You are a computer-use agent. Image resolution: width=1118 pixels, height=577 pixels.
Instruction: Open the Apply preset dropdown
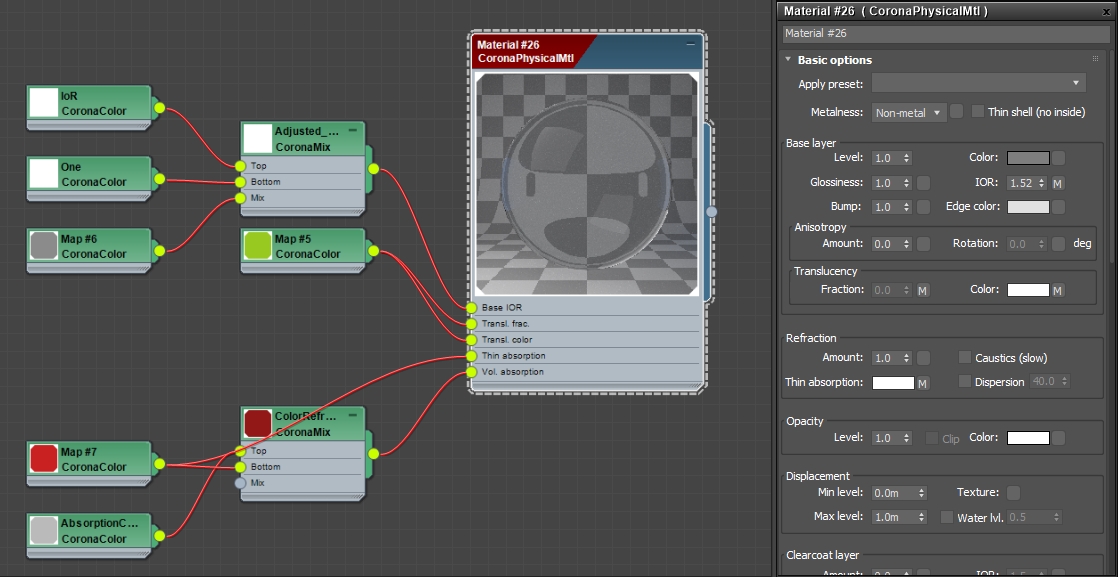pos(978,84)
